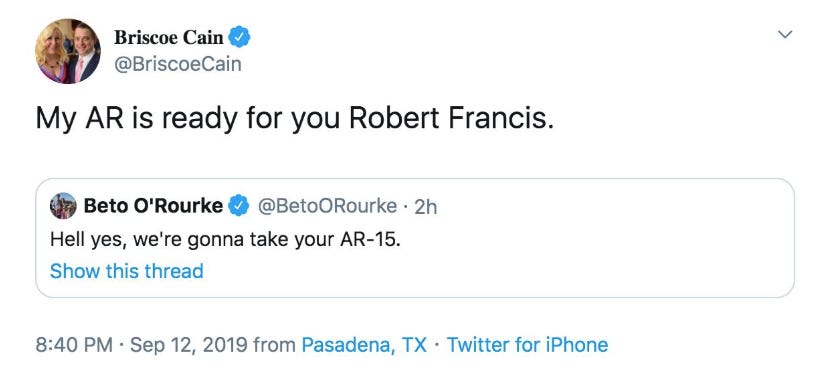
Task: Click the verified badge beside Briscoe Cain
Action: coord(240,37)
